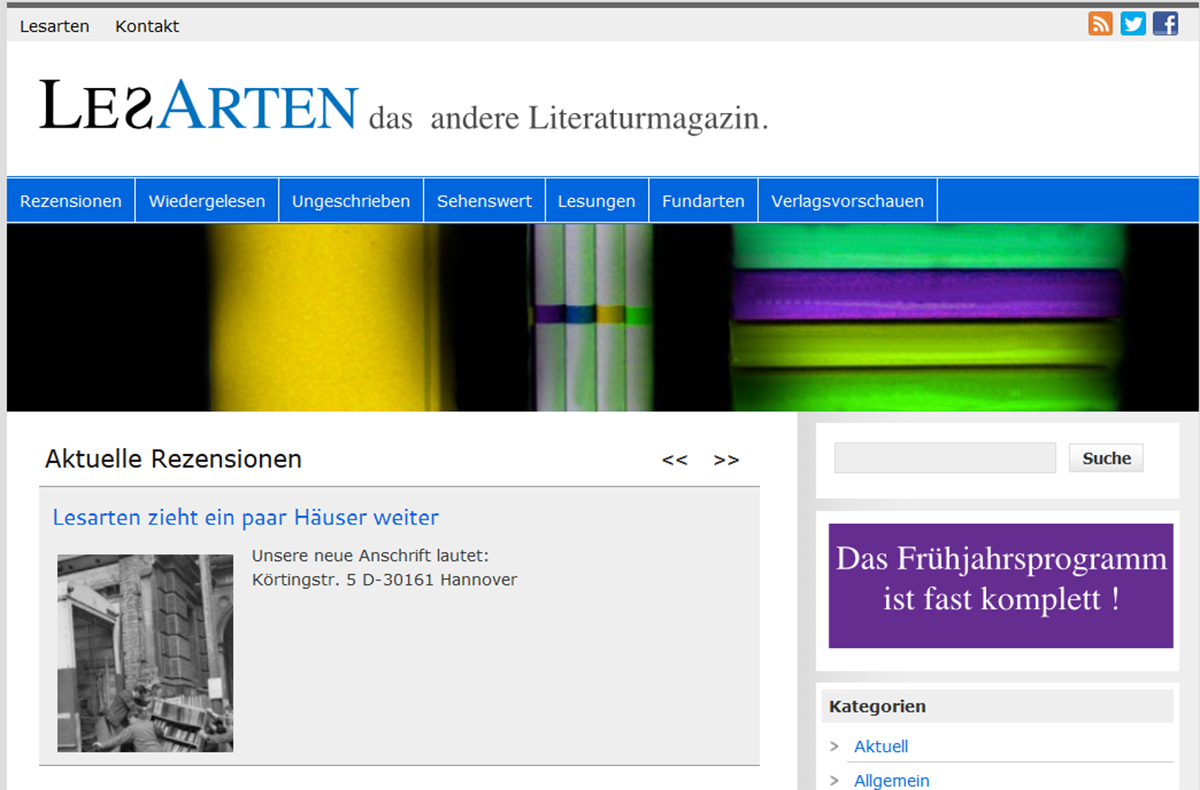Open the Lesungen menu item
1200x790 pixels.
point(596,201)
